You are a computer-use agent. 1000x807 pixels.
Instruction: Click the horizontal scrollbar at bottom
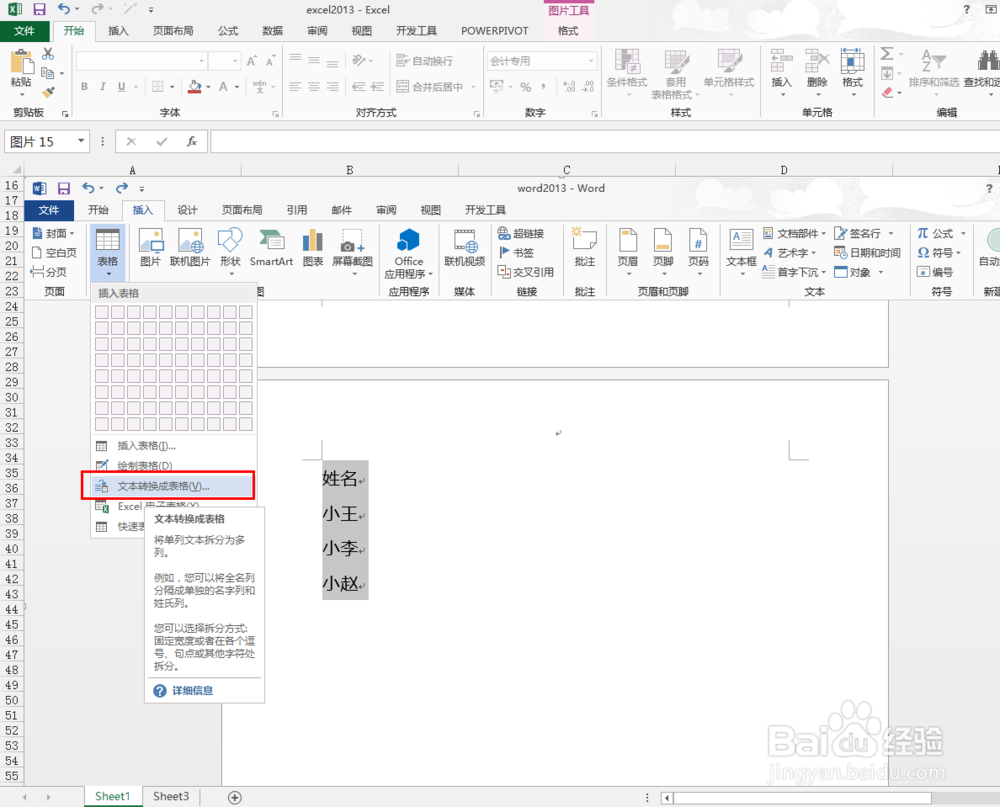pyautogui.click(x=802, y=797)
